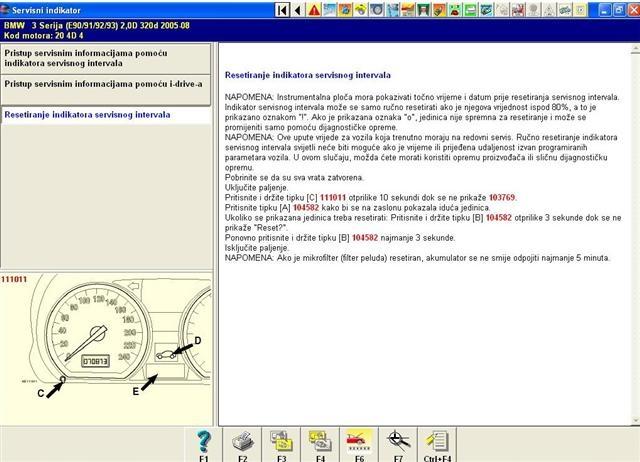The height and width of the screenshot is (462, 640).
Task: Click the F6 red car icon
Action: [359, 445]
